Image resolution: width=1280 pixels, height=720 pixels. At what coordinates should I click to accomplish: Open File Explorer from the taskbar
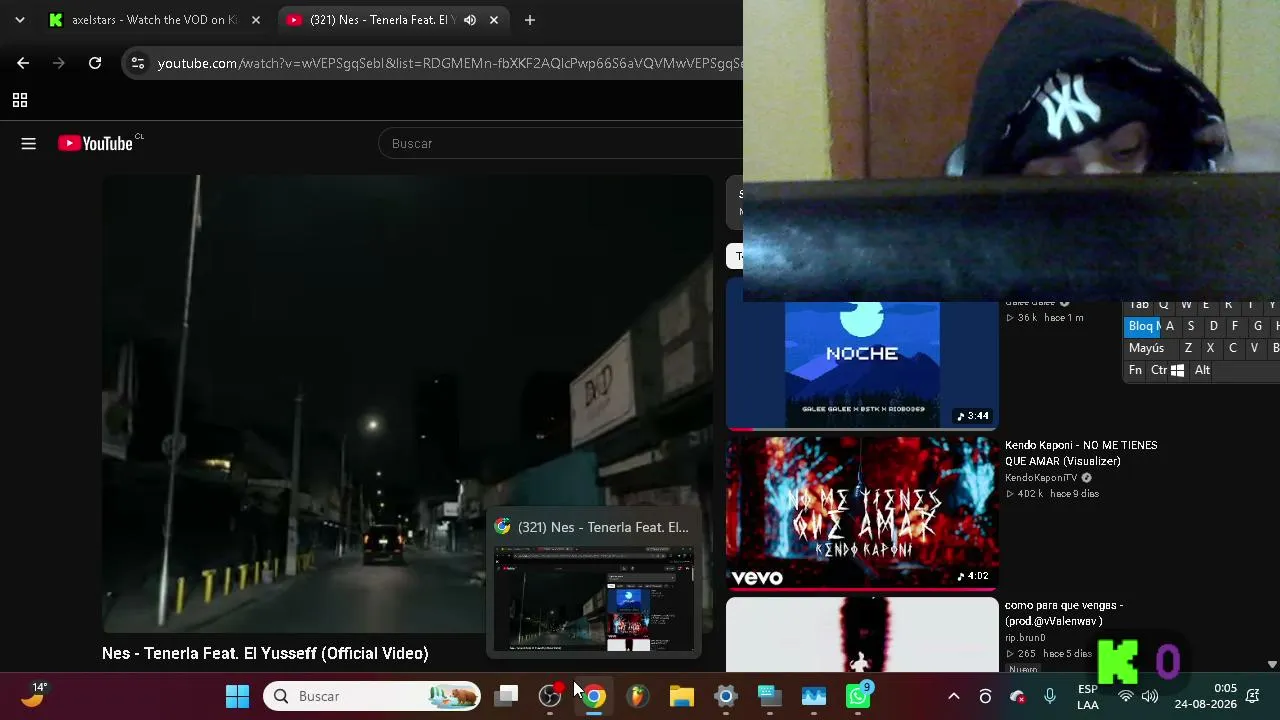(682, 696)
